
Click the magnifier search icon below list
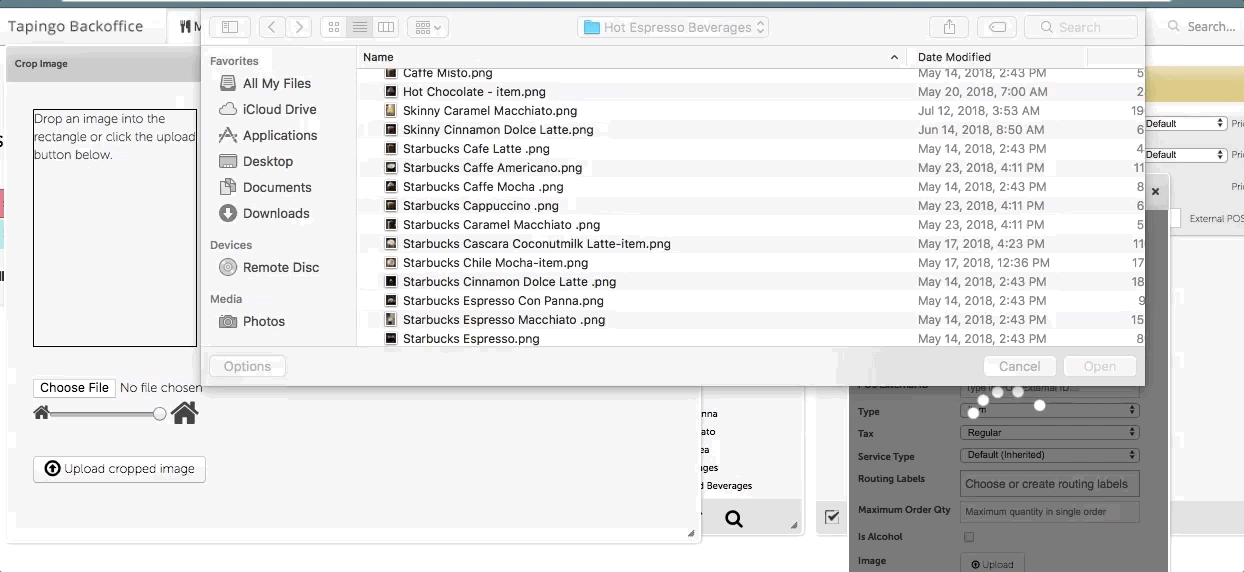coord(734,518)
